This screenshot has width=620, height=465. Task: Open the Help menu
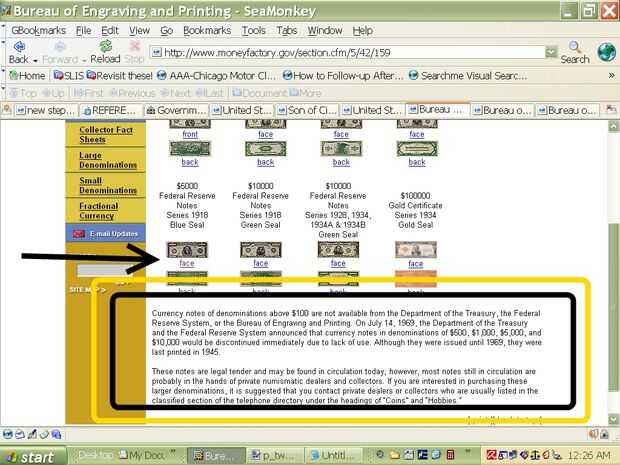point(363,30)
